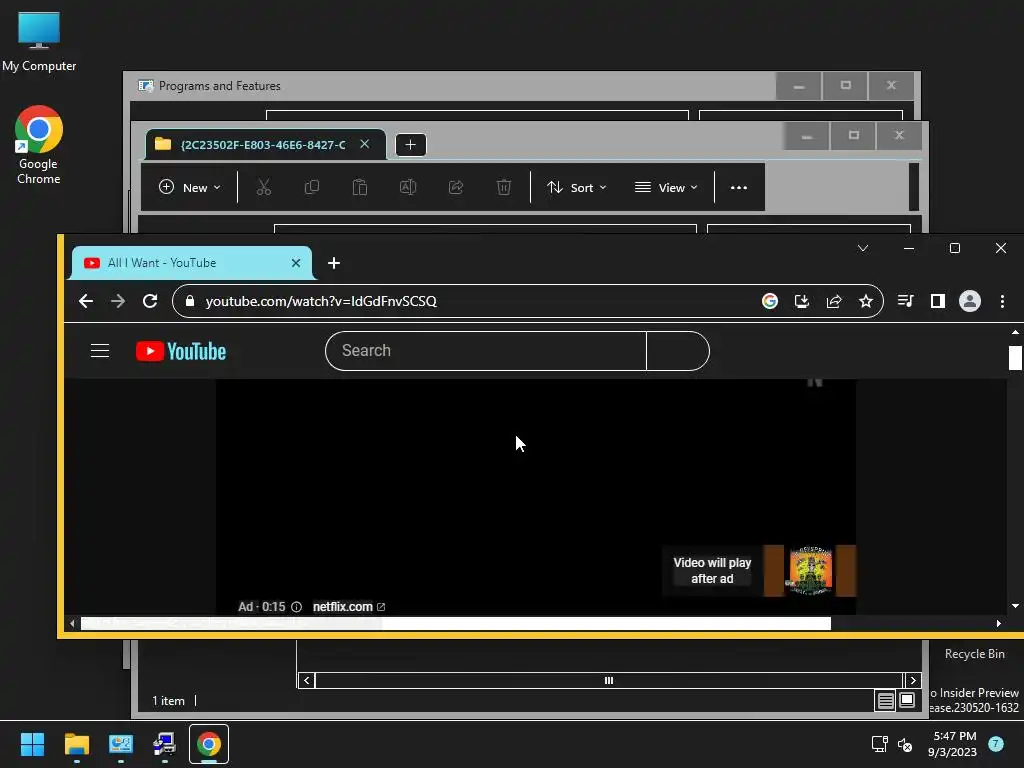This screenshot has height=768, width=1024.
Task: Click the YouTube logo
Action: pos(181,351)
